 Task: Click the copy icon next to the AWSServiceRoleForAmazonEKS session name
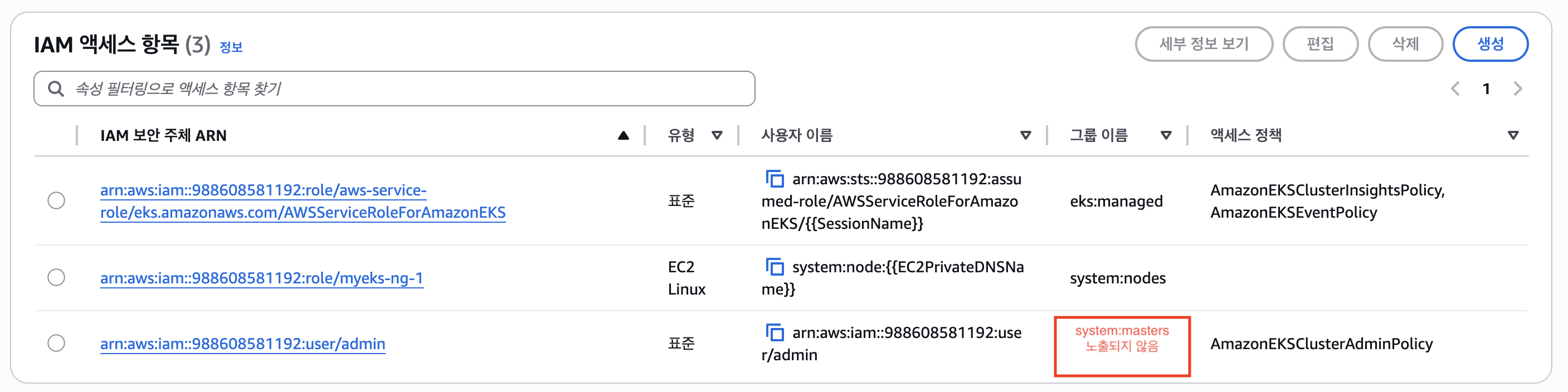776,179
